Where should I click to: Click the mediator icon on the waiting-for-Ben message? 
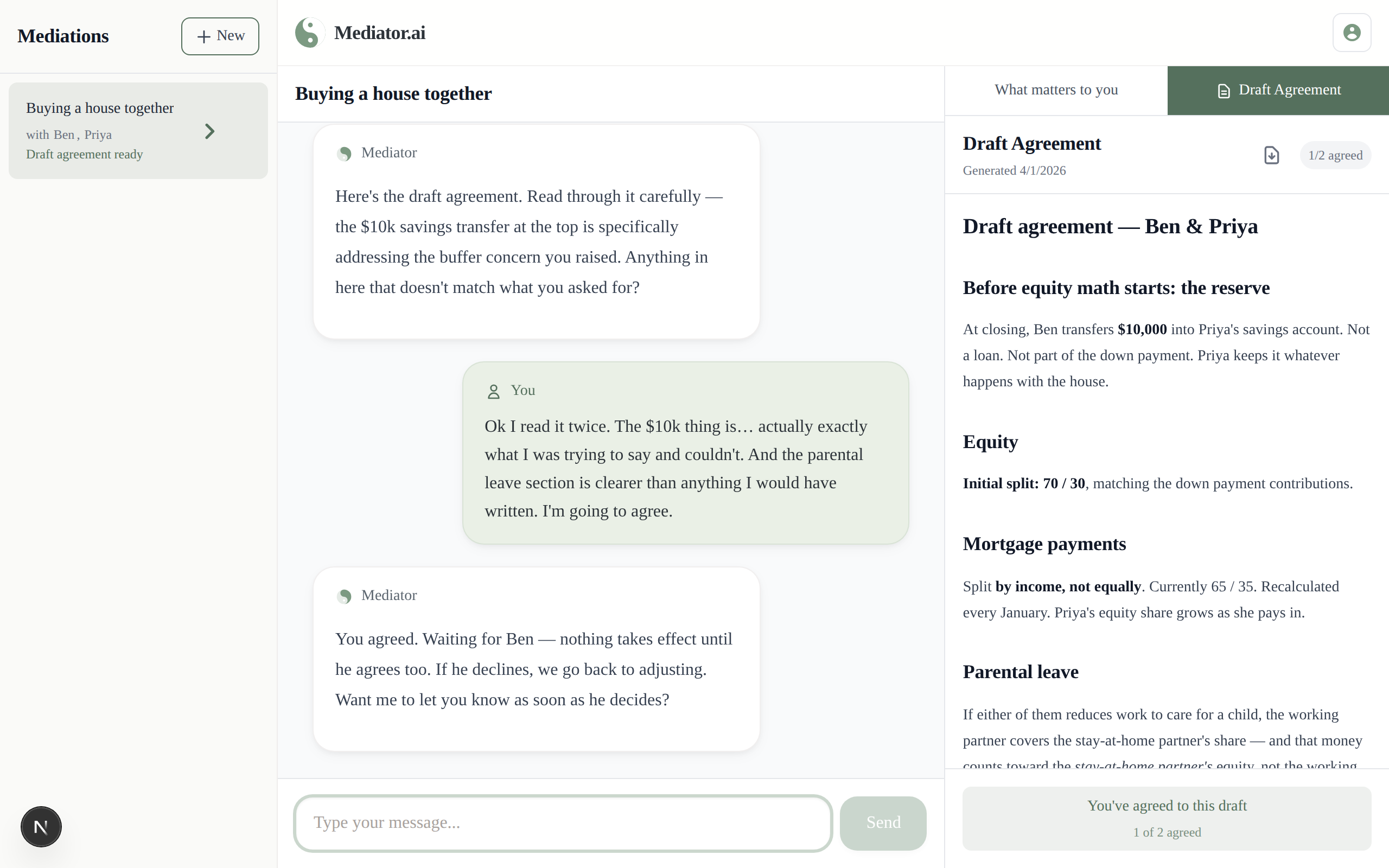pyautogui.click(x=345, y=596)
